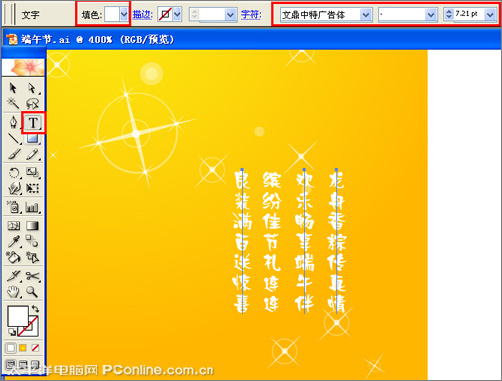Click the 欢乐畅享端午伴 vertical text line
This screenshot has width=502, height=381.
point(304,241)
